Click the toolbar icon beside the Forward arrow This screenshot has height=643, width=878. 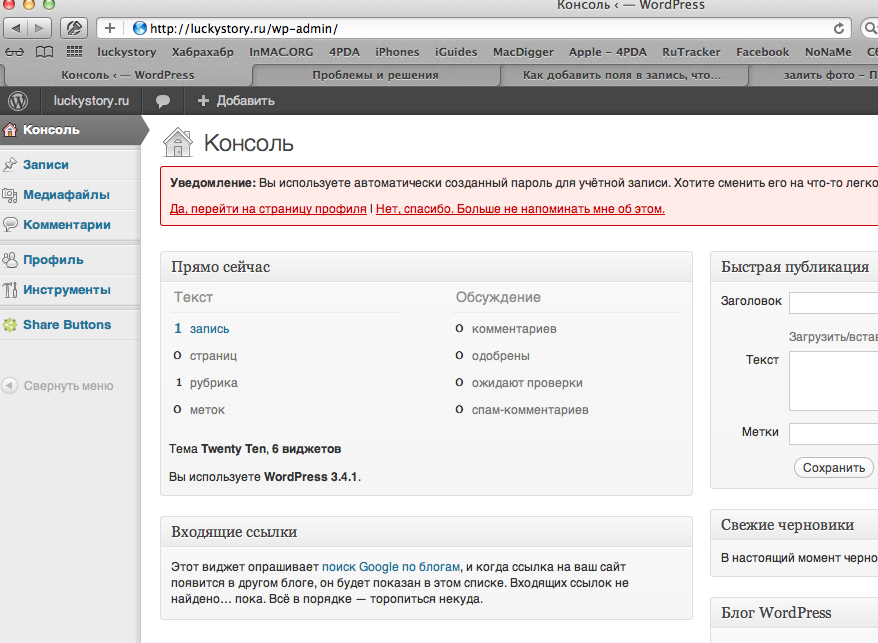click(74, 28)
